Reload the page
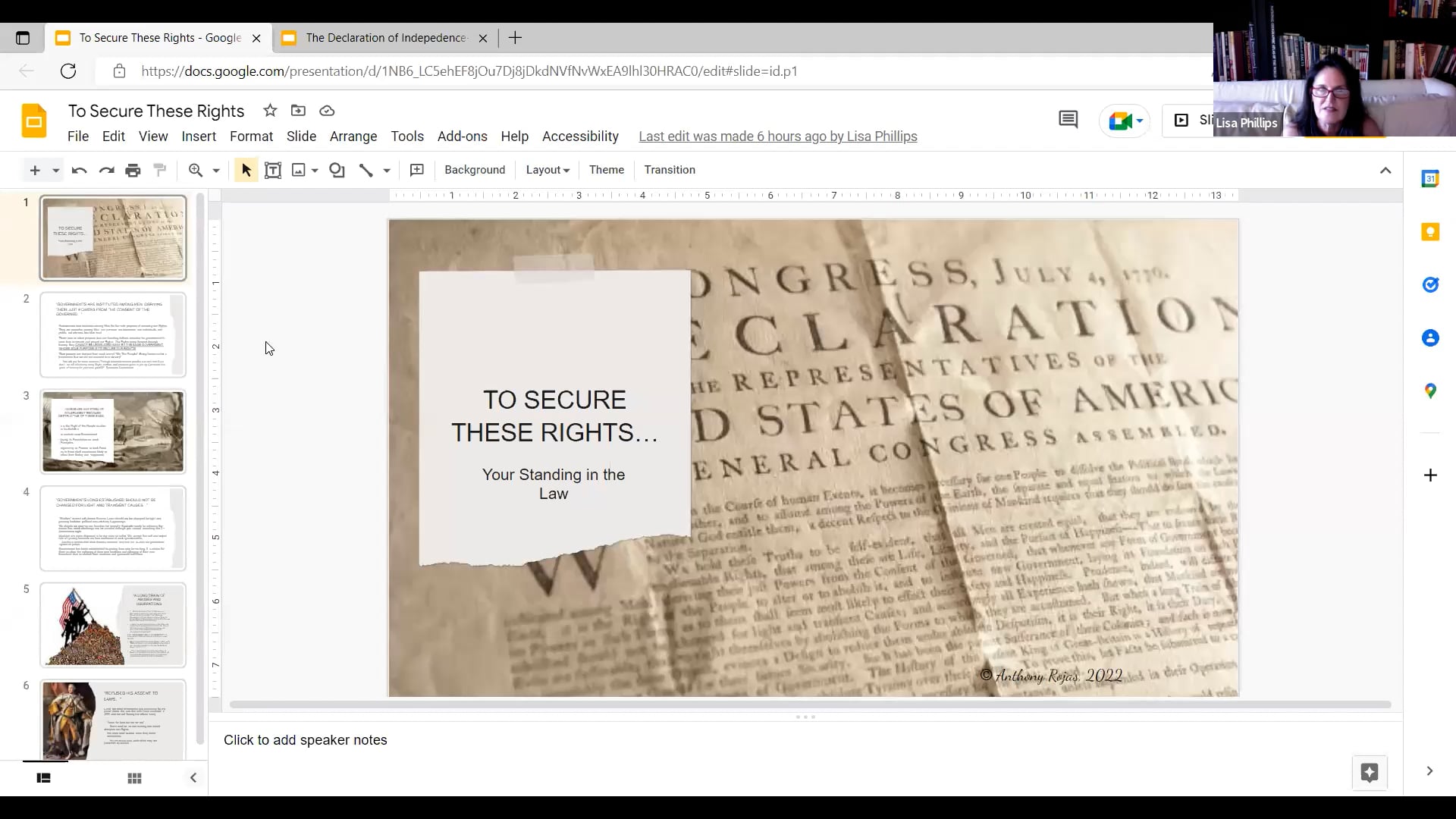Screen dimensions: 1456x819 (x=68, y=71)
